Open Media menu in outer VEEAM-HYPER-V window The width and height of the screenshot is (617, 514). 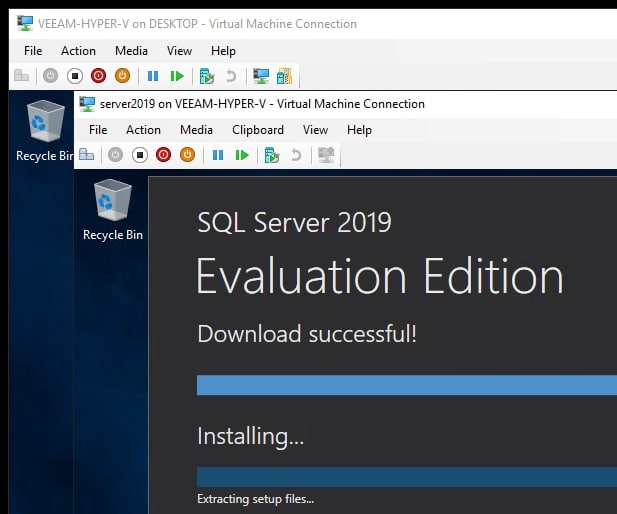tap(131, 51)
